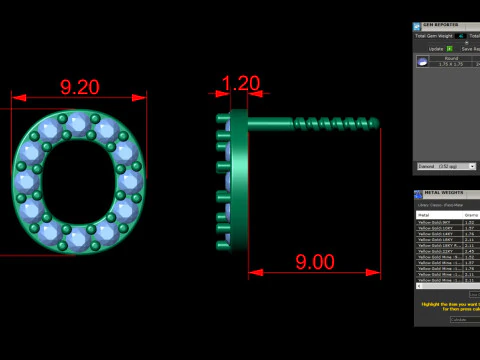The height and width of the screenshot is (360, 480).
Task: Click the Grams column header
Action: click(x=471, y=215)
